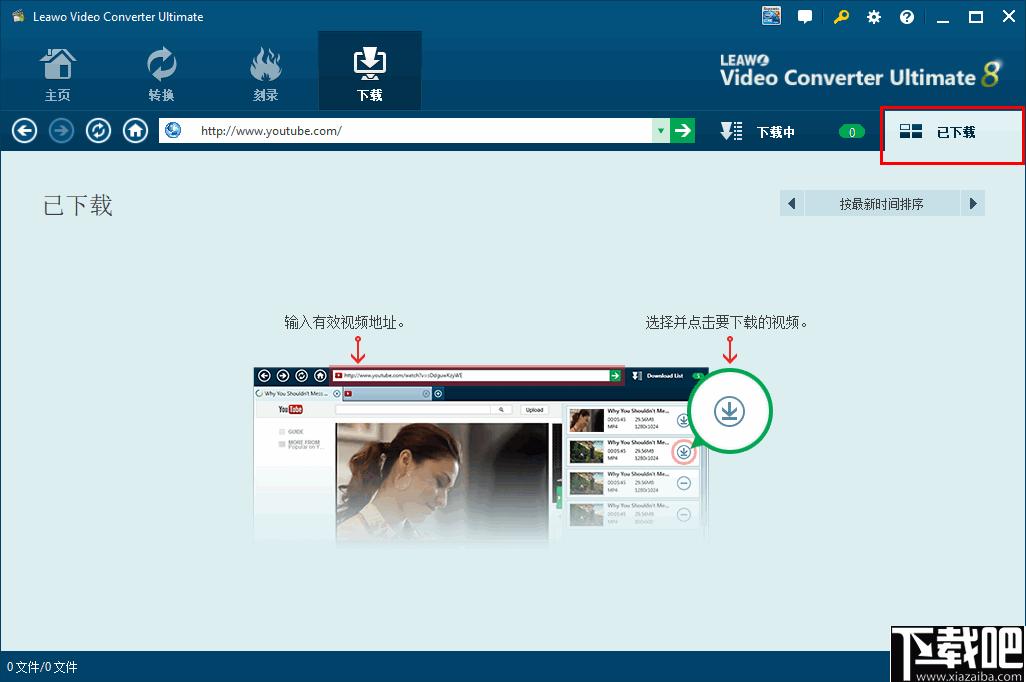Click the browser back arrow button
Image resolution: width=1026 pixels, height=682 pixels.
pos(24,131)
